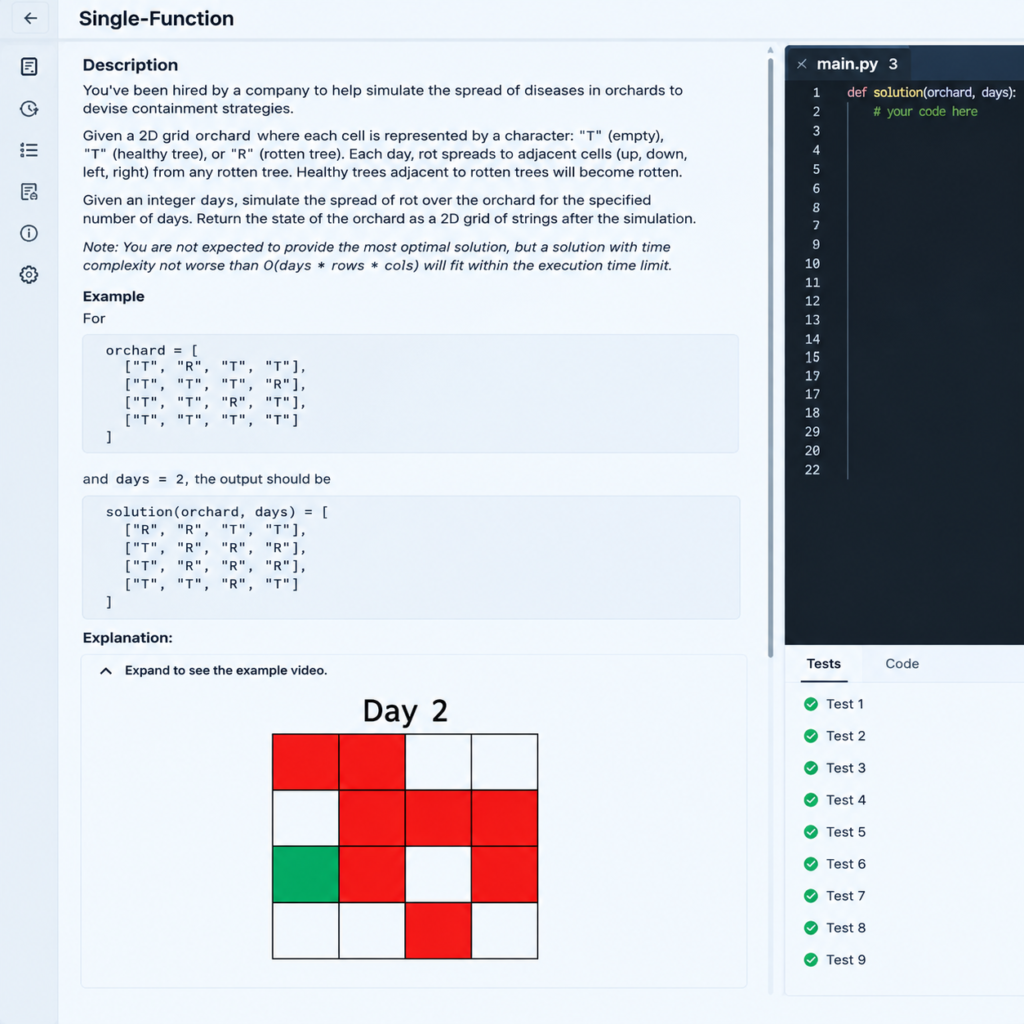
Task: Close the main.py editor tab
Action: [802, 64]
